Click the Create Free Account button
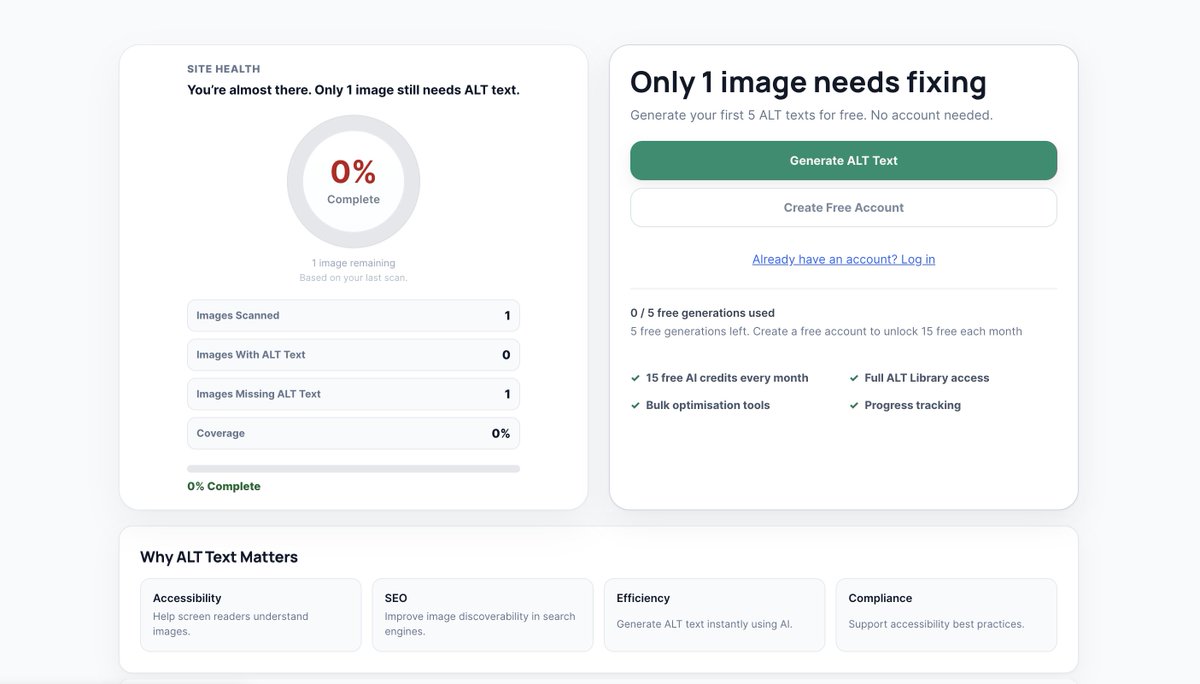Viewport: 1200px width, 684px height. (x=843, y=208)
